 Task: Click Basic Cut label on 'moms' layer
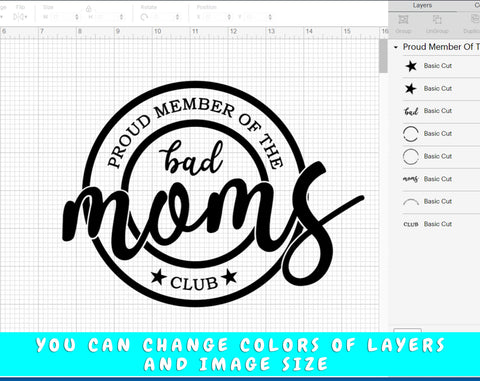438,179
